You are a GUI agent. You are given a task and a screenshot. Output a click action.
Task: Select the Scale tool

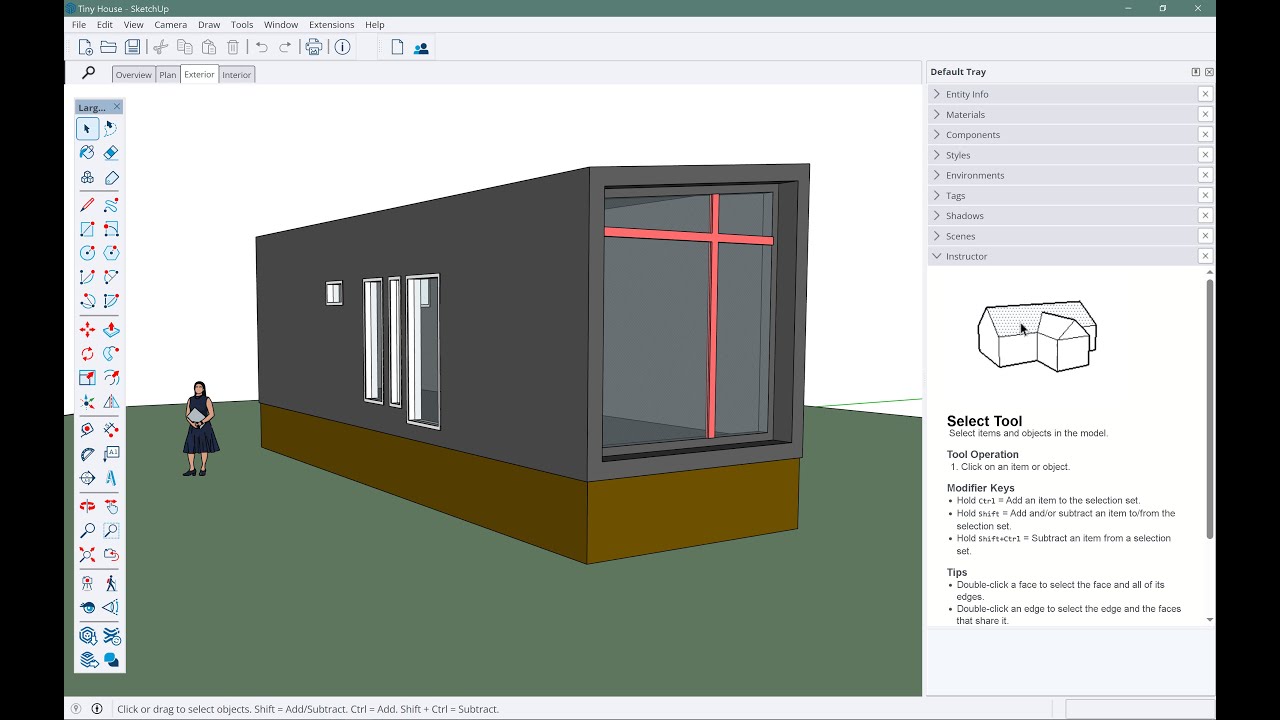click(x=87, y=378)
